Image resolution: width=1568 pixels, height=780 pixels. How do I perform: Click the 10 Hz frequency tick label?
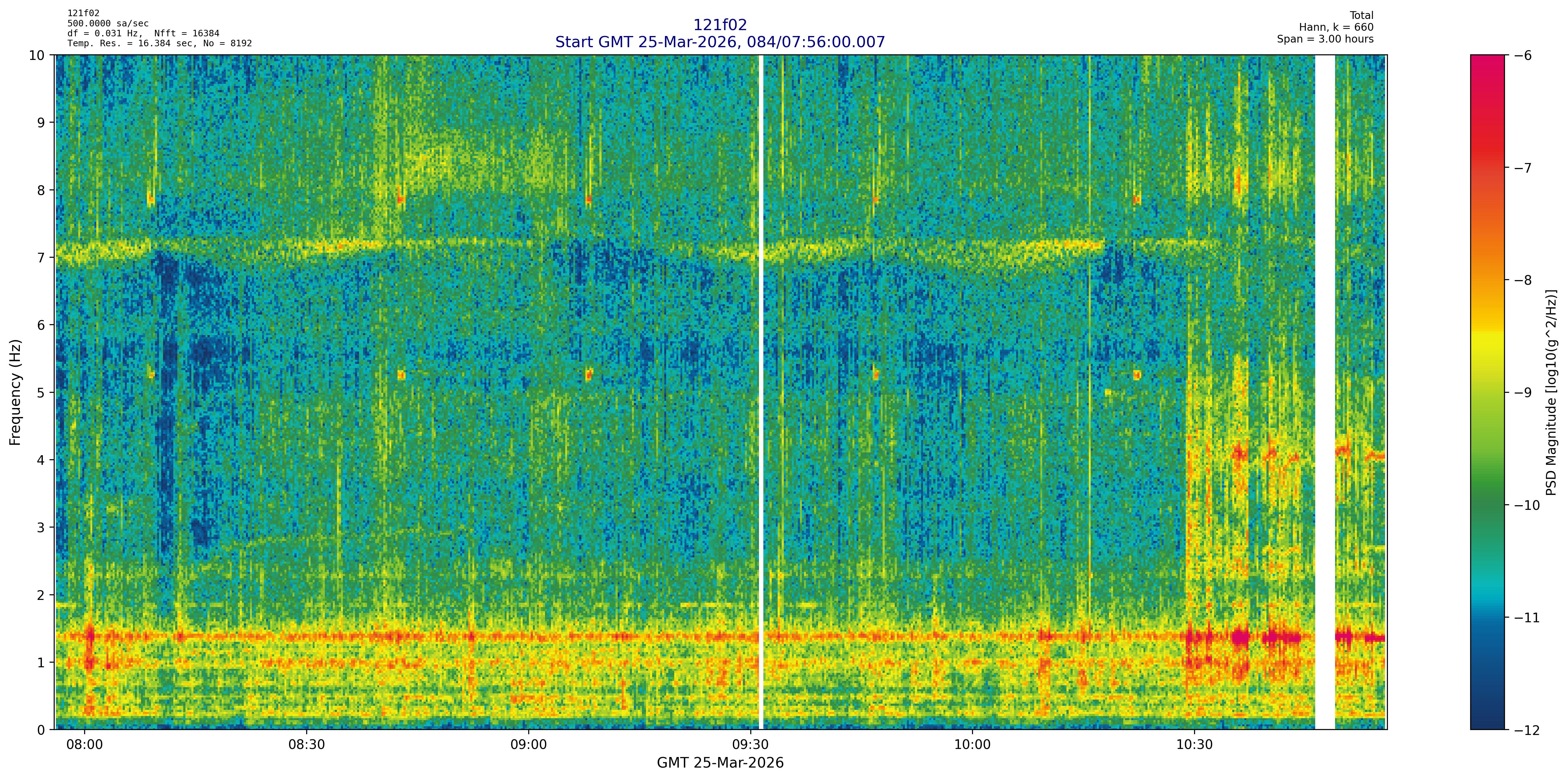coord(37,55)
